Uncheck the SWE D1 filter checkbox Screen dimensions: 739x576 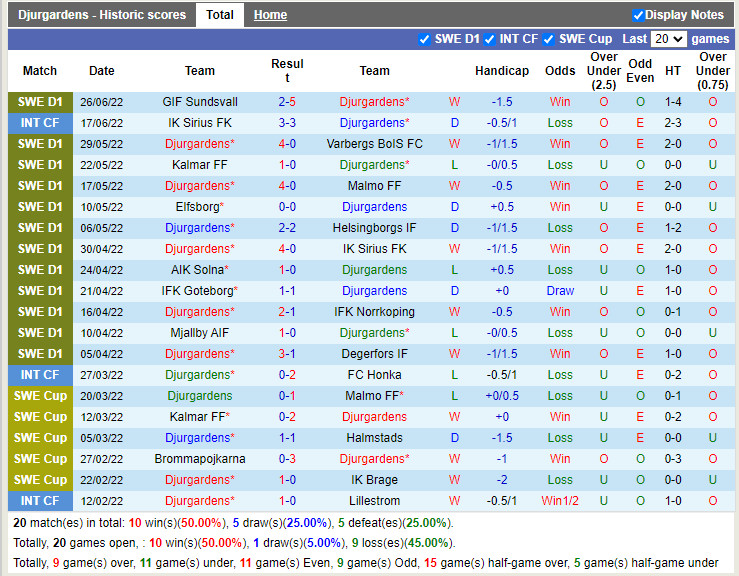tap(425, 39)
